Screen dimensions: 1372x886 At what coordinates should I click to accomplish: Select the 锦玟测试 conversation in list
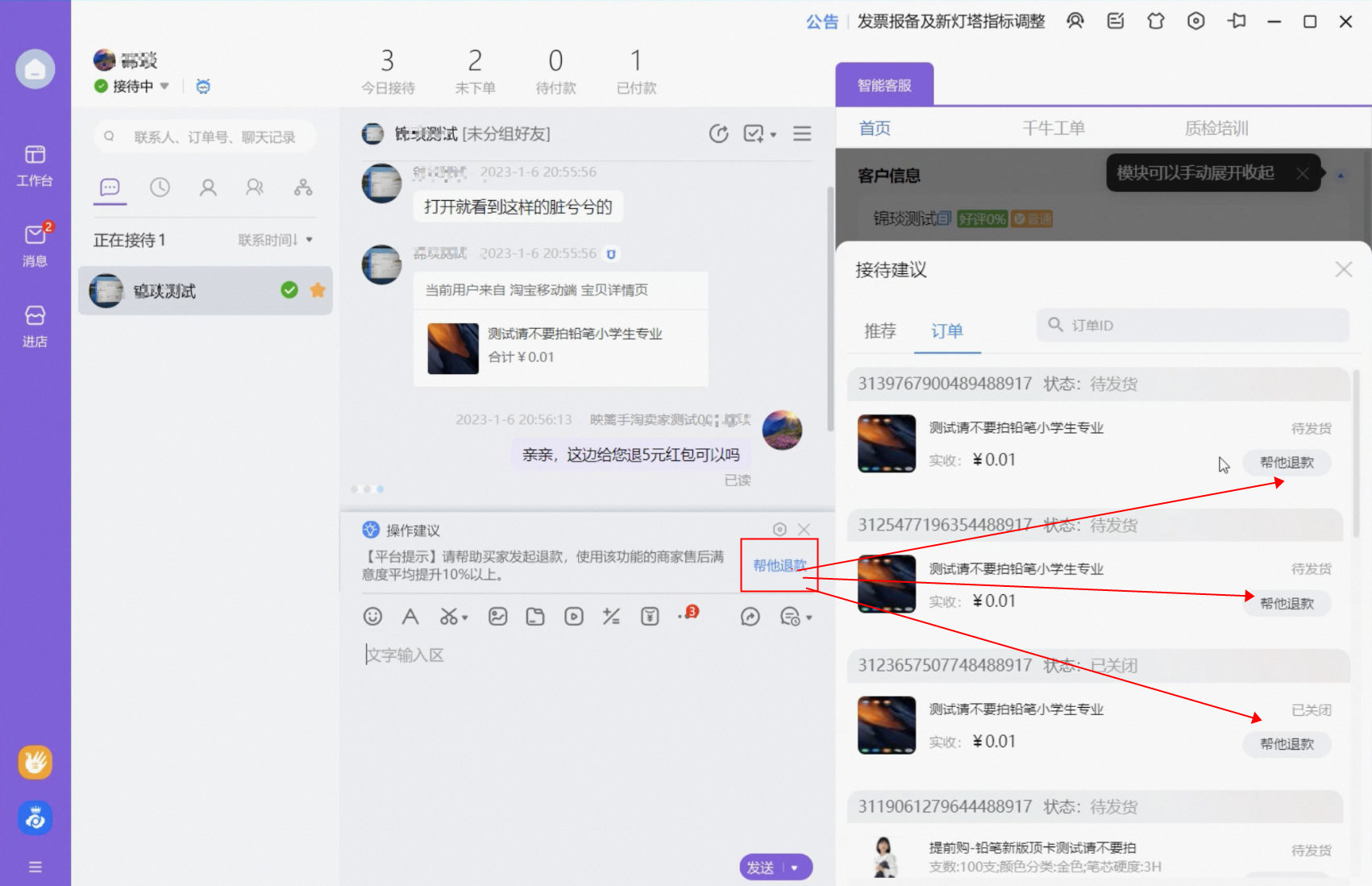coord(206,290)
